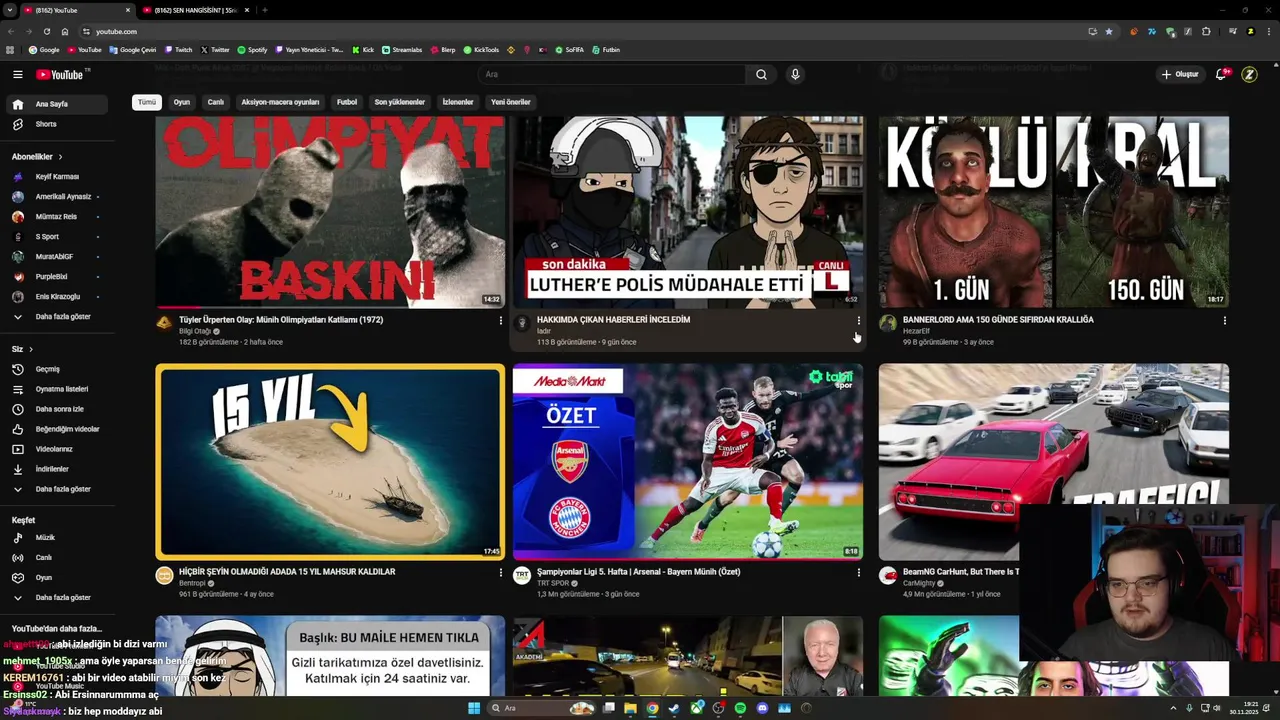Open S Sport subscription channel

pyautogui.click(x=56, y=237)
